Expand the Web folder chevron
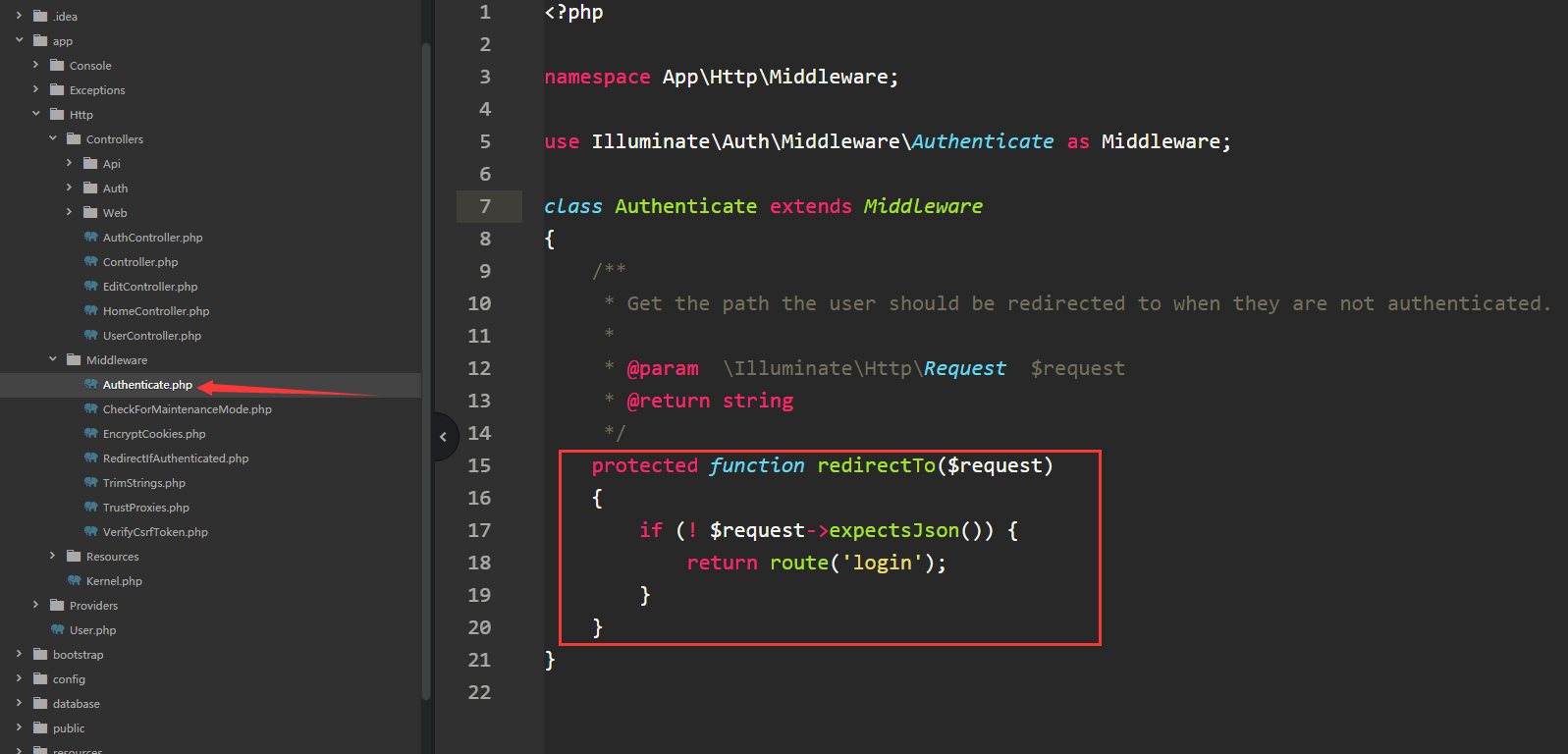Viewport: 1568px width, 754px height. [x=70, y=212]
